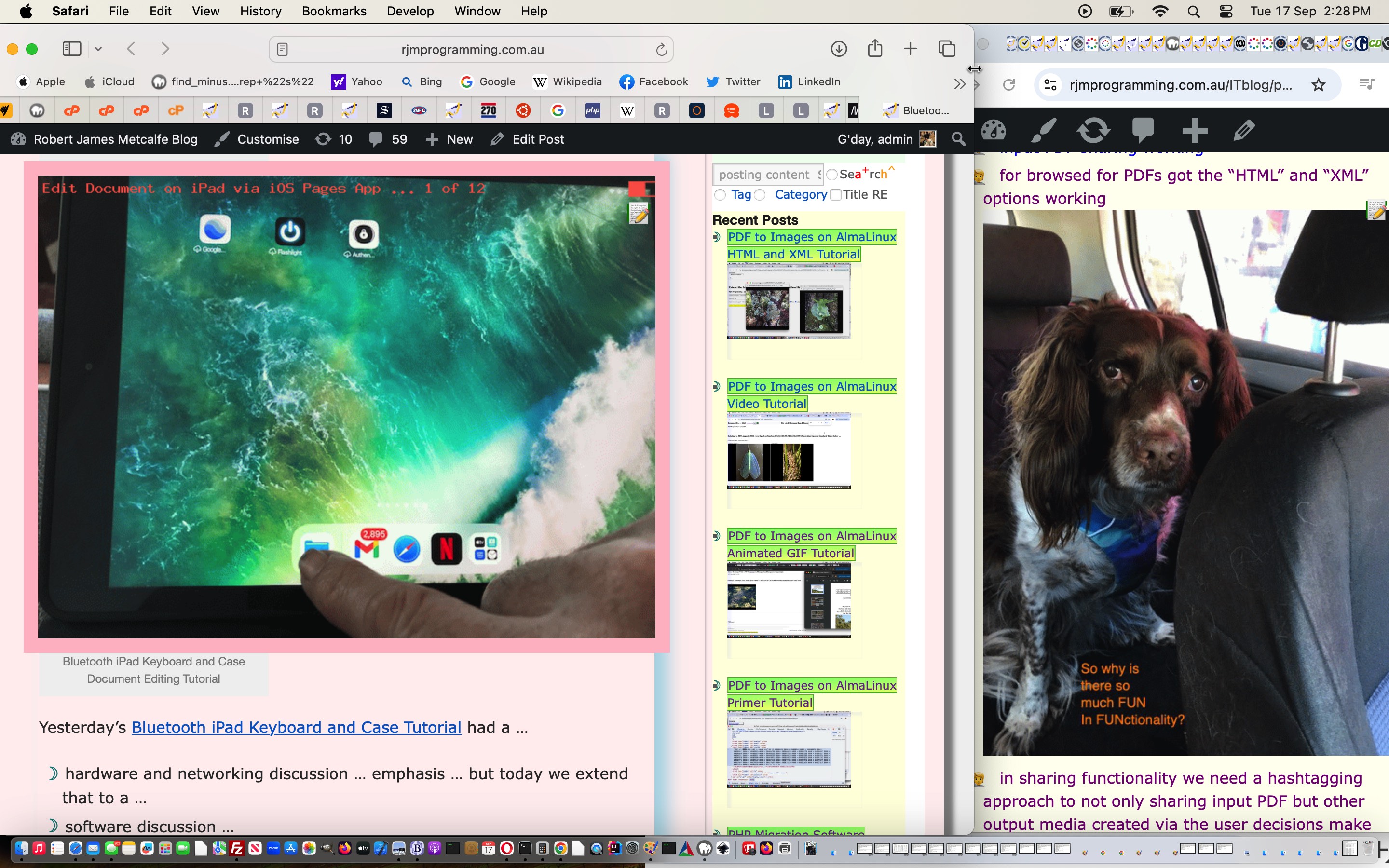Image resolution: width=1389 pixels, height=868 pixels.
Task: Open the sidebar options dropdown arrow
Action: click(x=98, y=49)
